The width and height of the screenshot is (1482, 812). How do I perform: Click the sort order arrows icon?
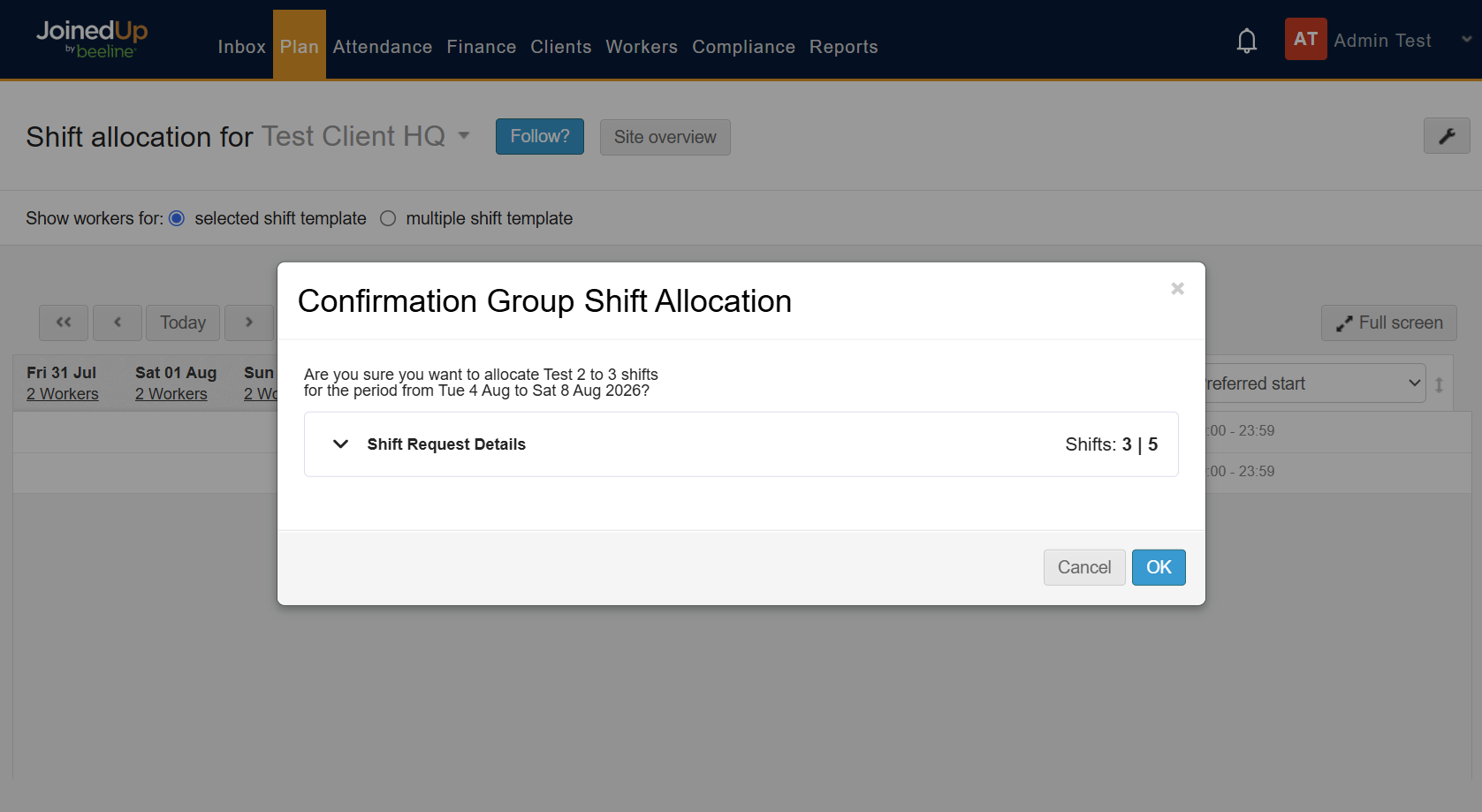[x=1439, y=385]
